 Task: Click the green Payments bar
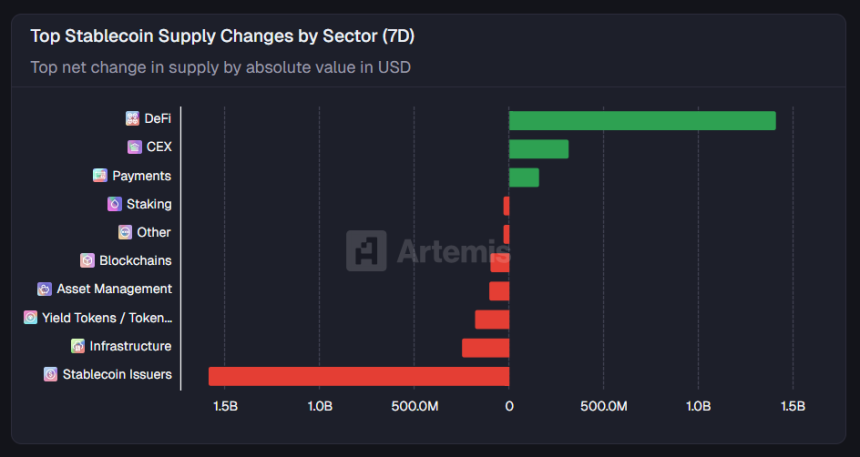[524, 178]
